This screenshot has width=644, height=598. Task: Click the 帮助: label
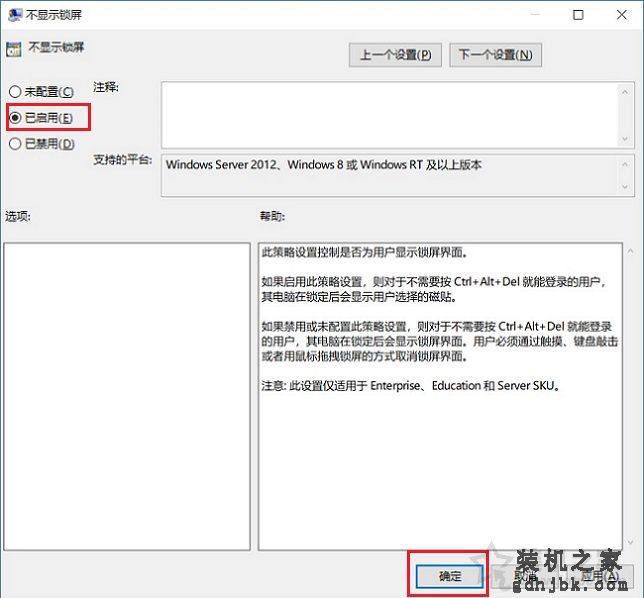[272, 216]
